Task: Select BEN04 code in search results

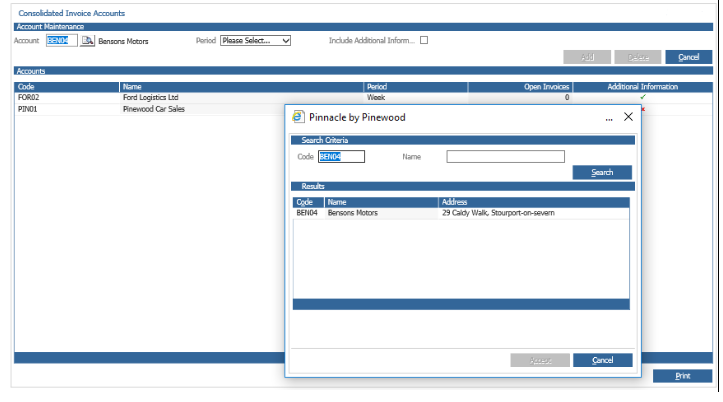Action: tap(307, 213)
